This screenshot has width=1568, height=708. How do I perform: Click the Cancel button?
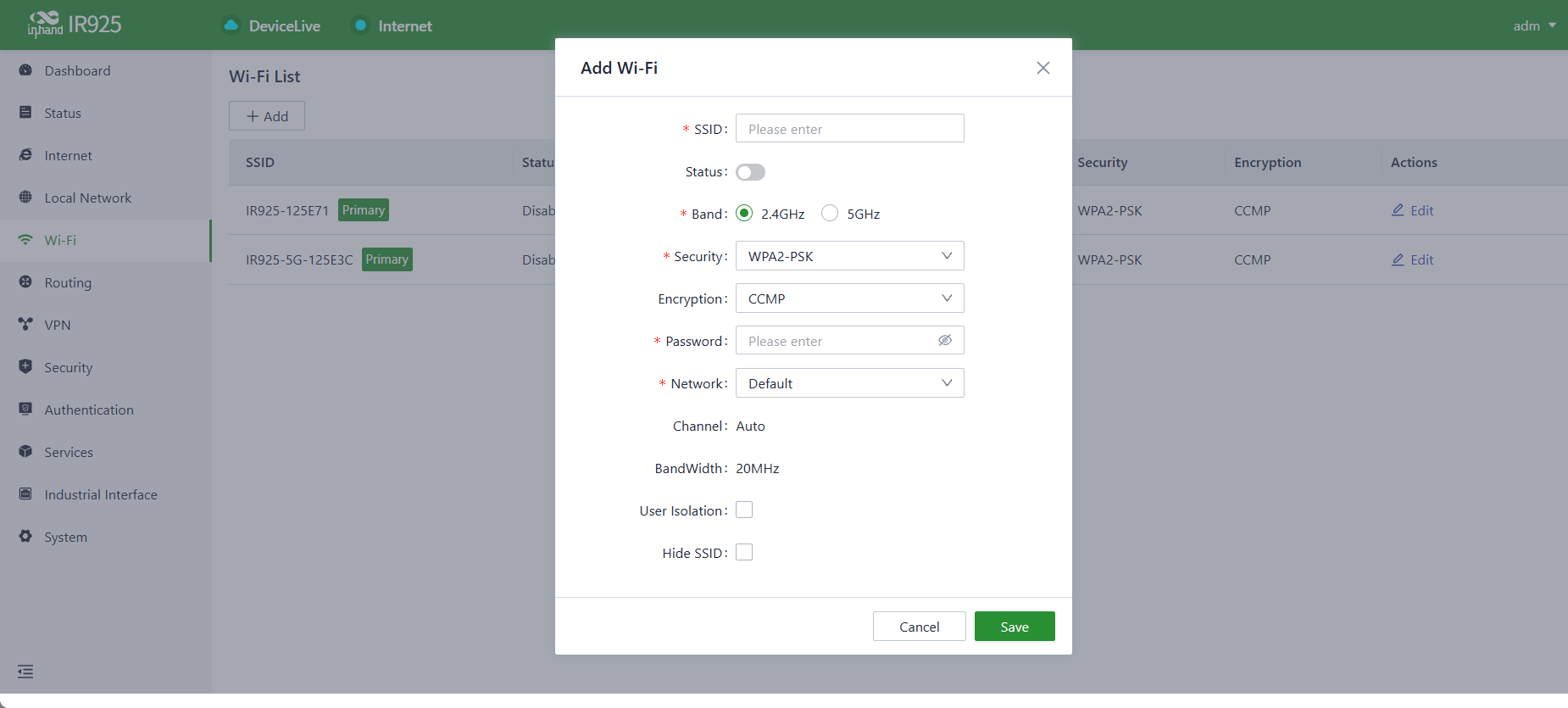pos(920,627)
